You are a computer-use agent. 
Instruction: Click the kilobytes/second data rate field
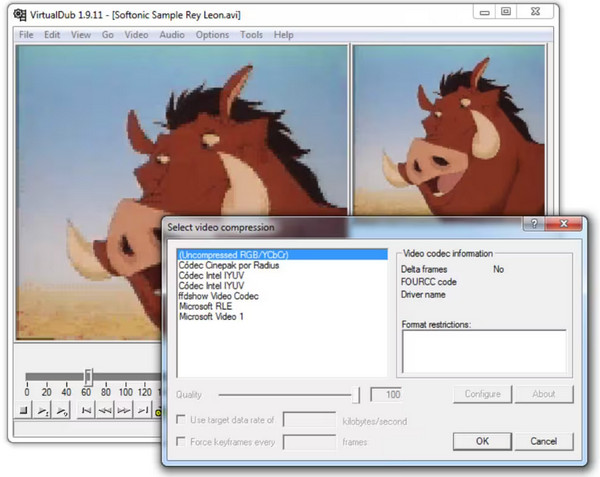(x=309, y=420)
